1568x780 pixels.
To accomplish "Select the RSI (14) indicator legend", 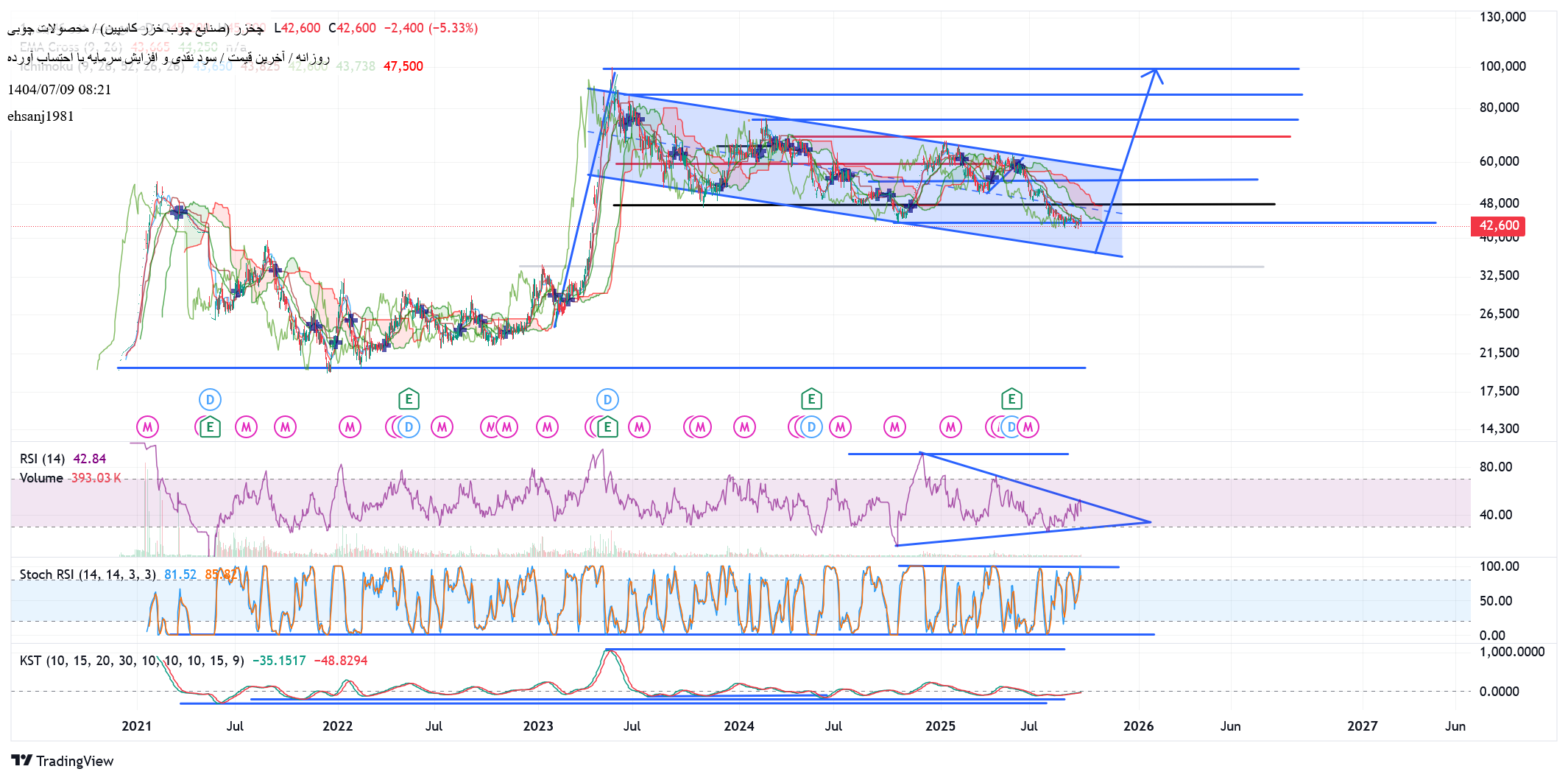I will [42, 459].
